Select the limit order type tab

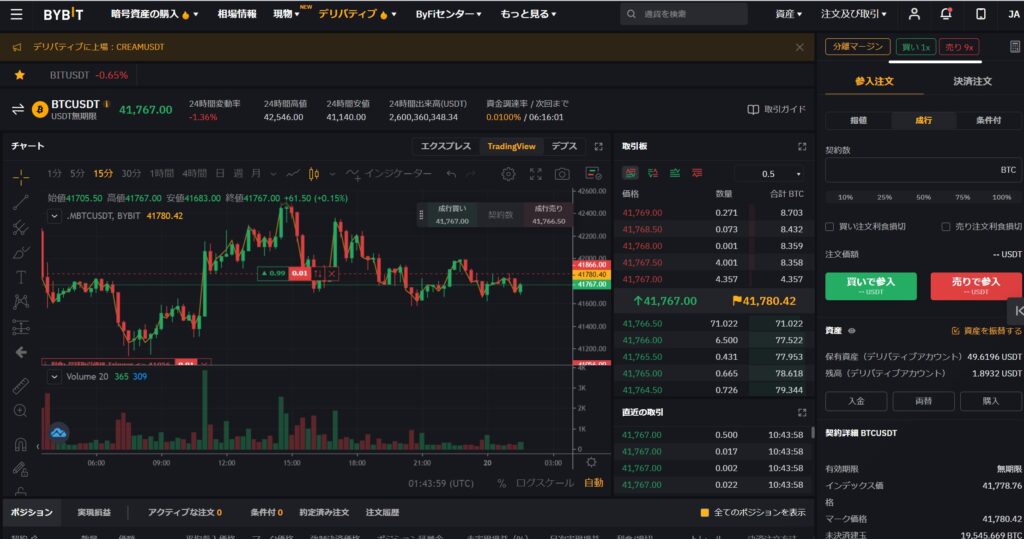pos(858,120)
